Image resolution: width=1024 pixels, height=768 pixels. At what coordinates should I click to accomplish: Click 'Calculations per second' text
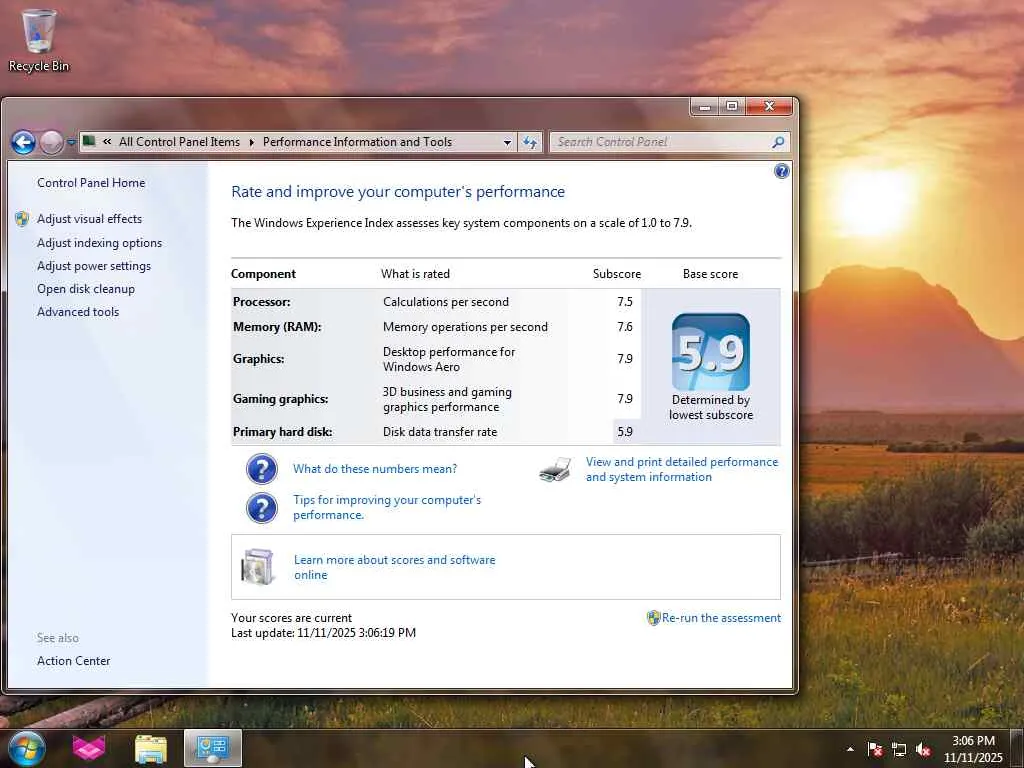pyautogui.click(x=445, y=302)
